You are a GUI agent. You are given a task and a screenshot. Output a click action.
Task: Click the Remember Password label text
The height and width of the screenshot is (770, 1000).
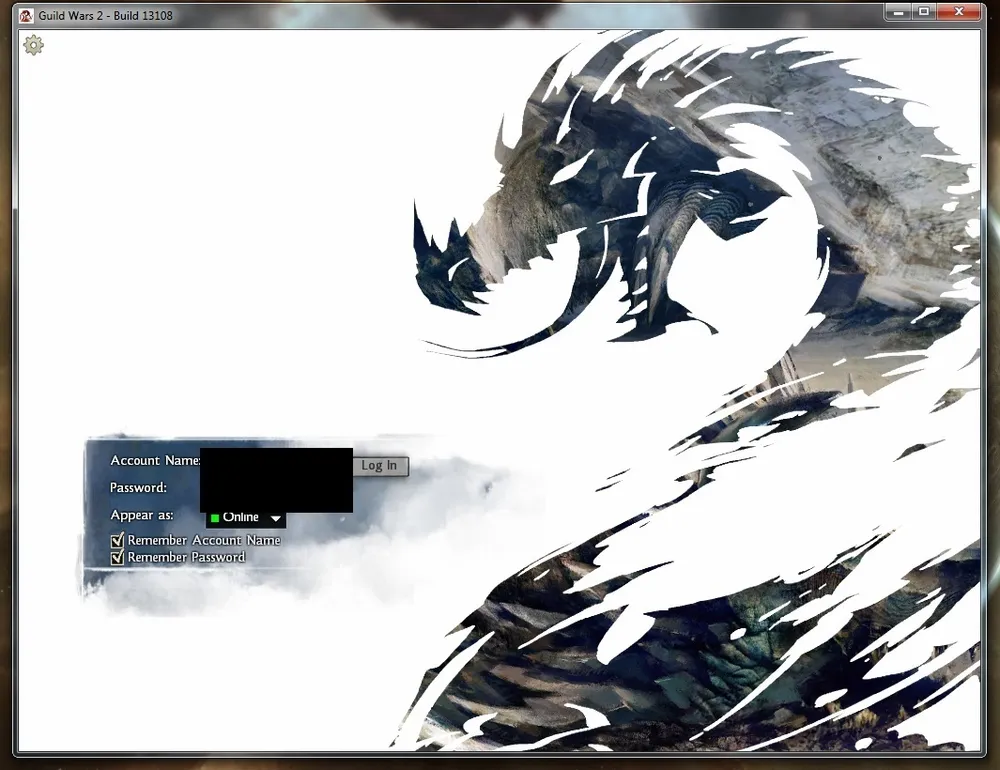pos(186,557)
